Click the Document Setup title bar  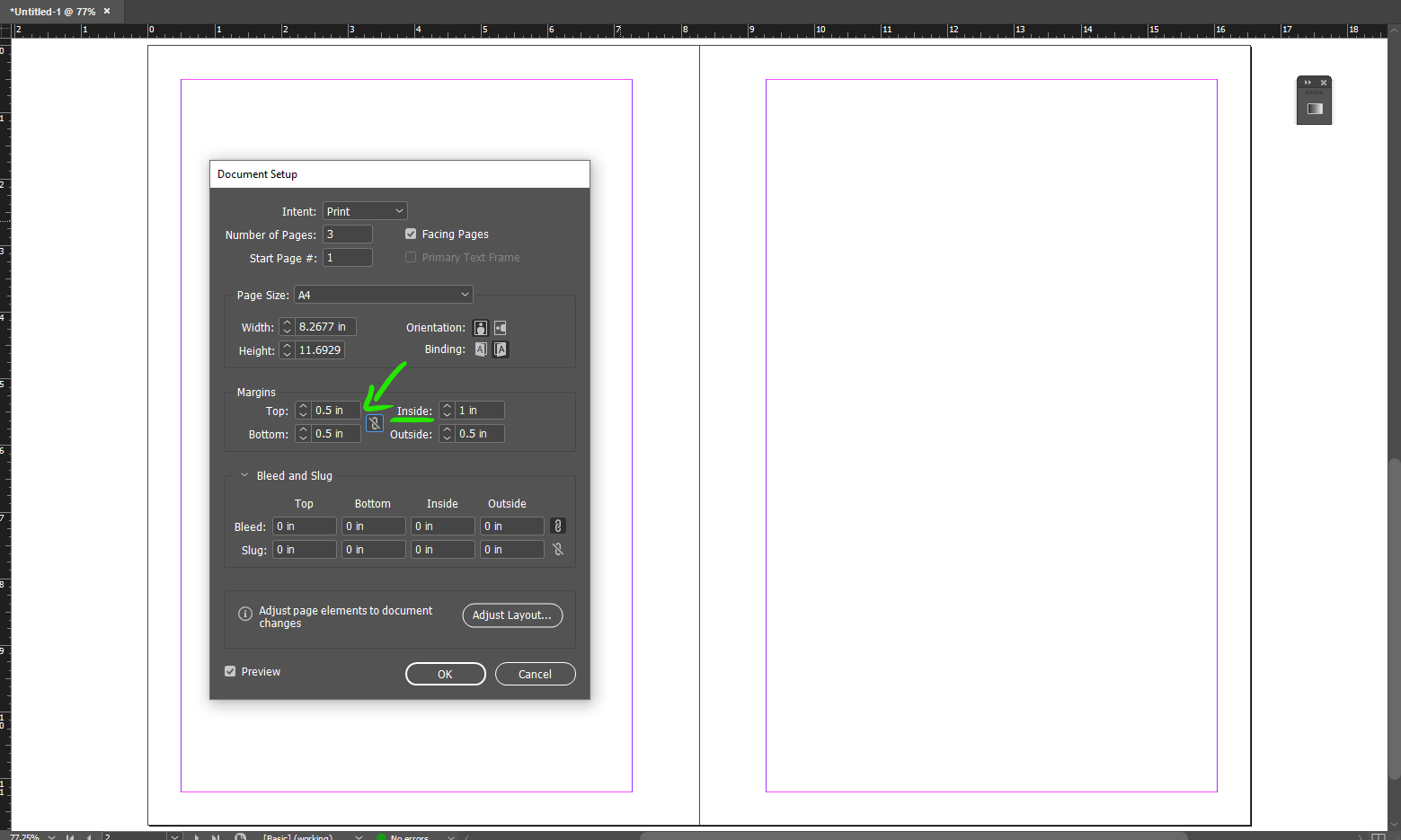[x=400, y=174]
